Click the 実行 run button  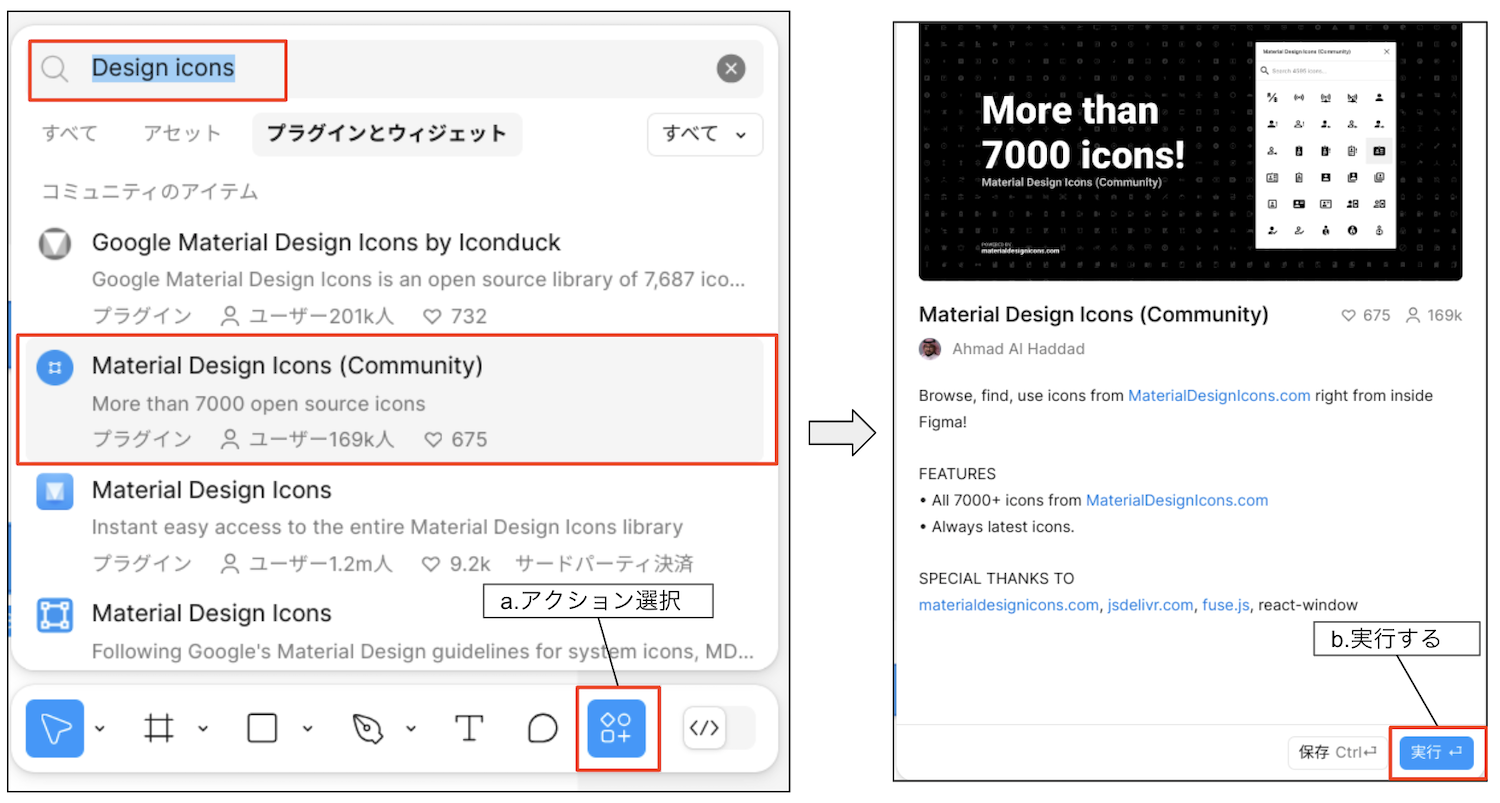click(1436, 753)
